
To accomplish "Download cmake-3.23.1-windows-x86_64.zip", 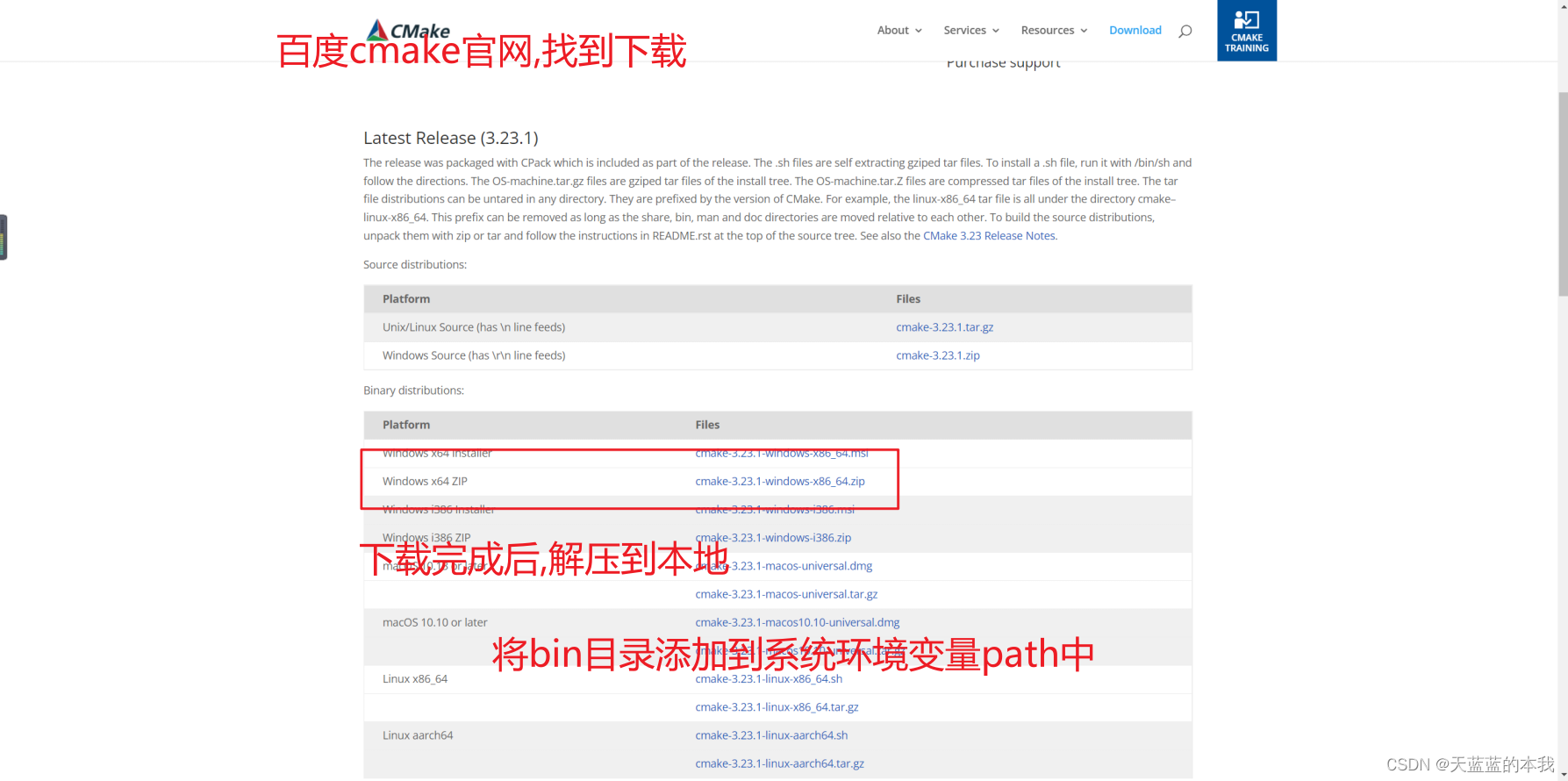I will click(779, 482).
